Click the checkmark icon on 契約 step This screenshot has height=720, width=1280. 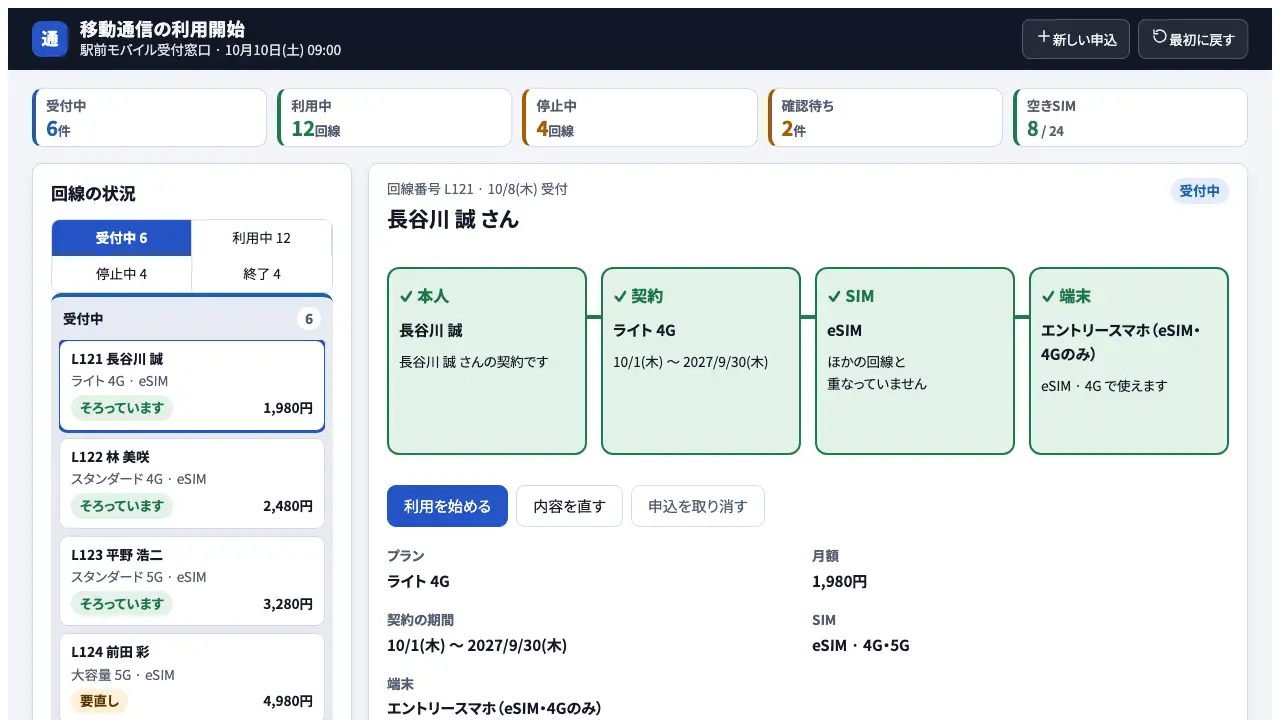(620, 296)
